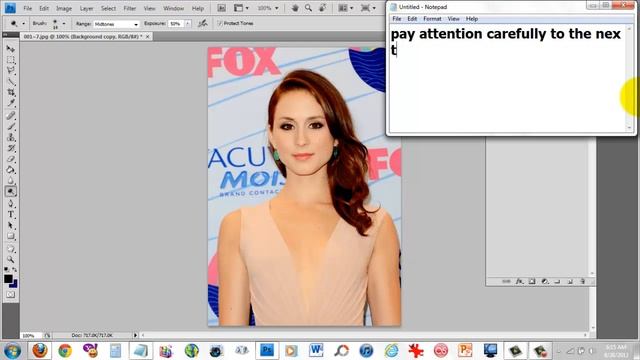
Task: Select the Type tool
Action: 11,215
